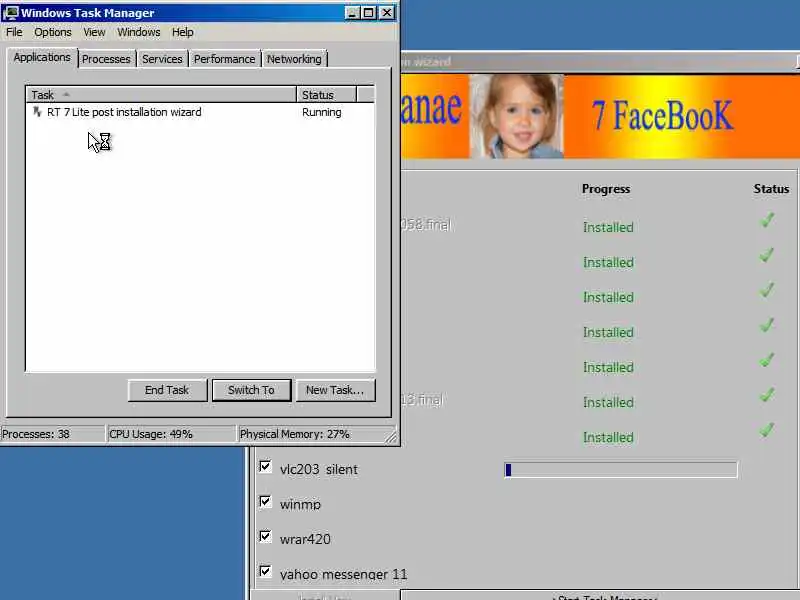Switch to the Performance tab

tap(224, 59)
